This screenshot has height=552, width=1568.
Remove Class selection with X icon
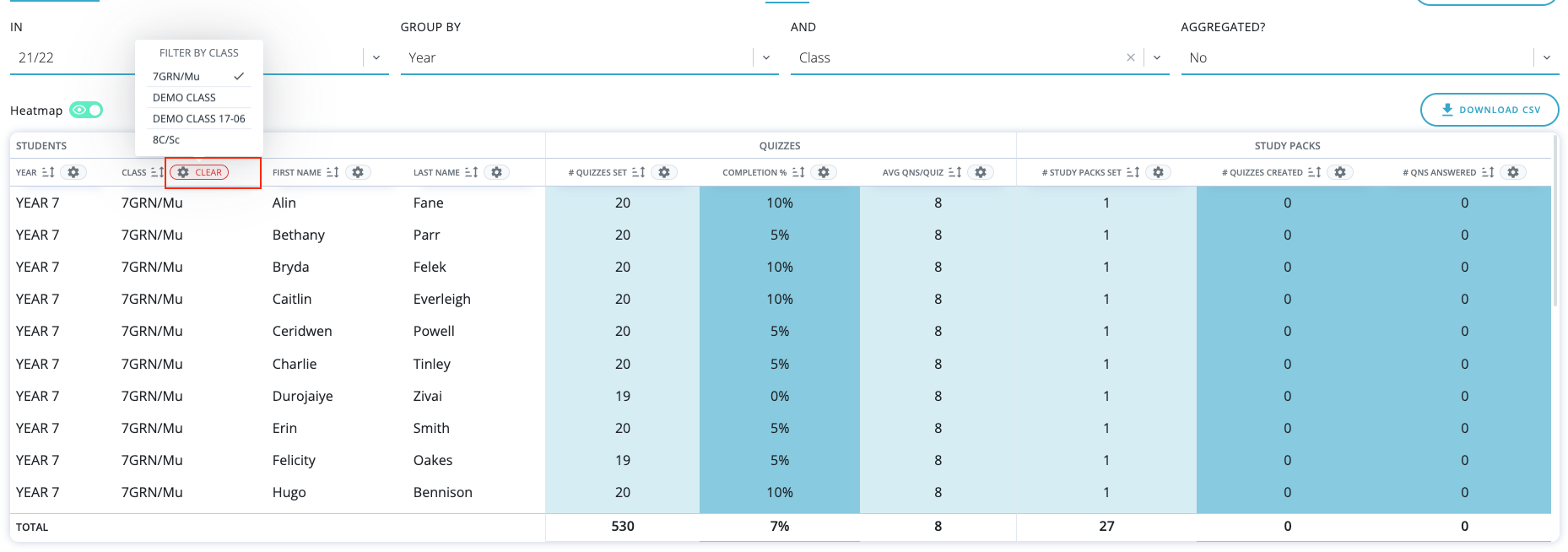(x=1130, y=57)
